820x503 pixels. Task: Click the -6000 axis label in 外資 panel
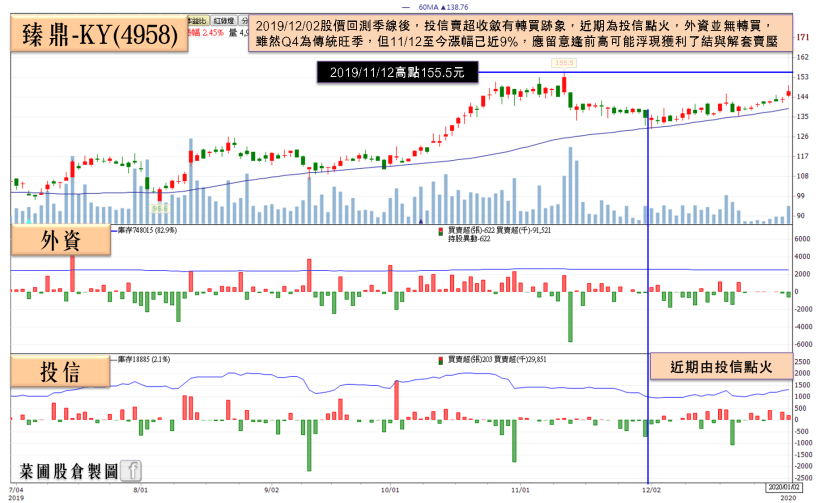pyautogui.click(x=801, y=345)
